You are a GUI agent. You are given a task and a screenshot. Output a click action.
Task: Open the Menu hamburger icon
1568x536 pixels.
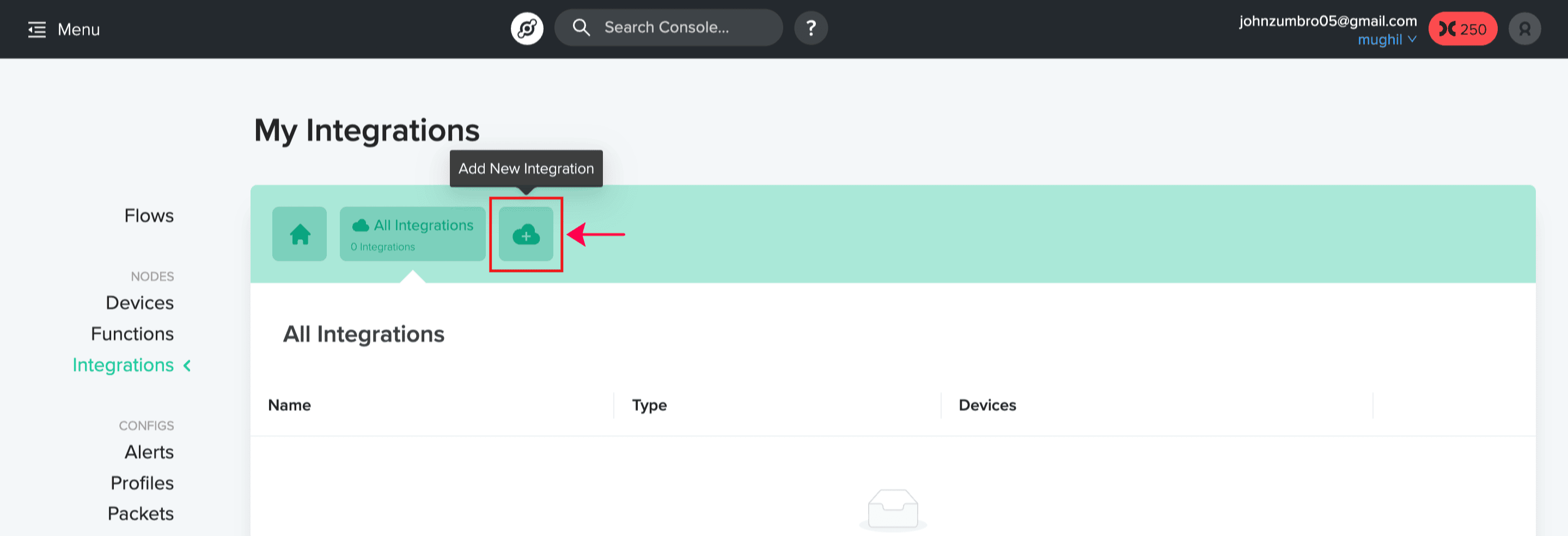pyautogui.click(x=36, y=29)
